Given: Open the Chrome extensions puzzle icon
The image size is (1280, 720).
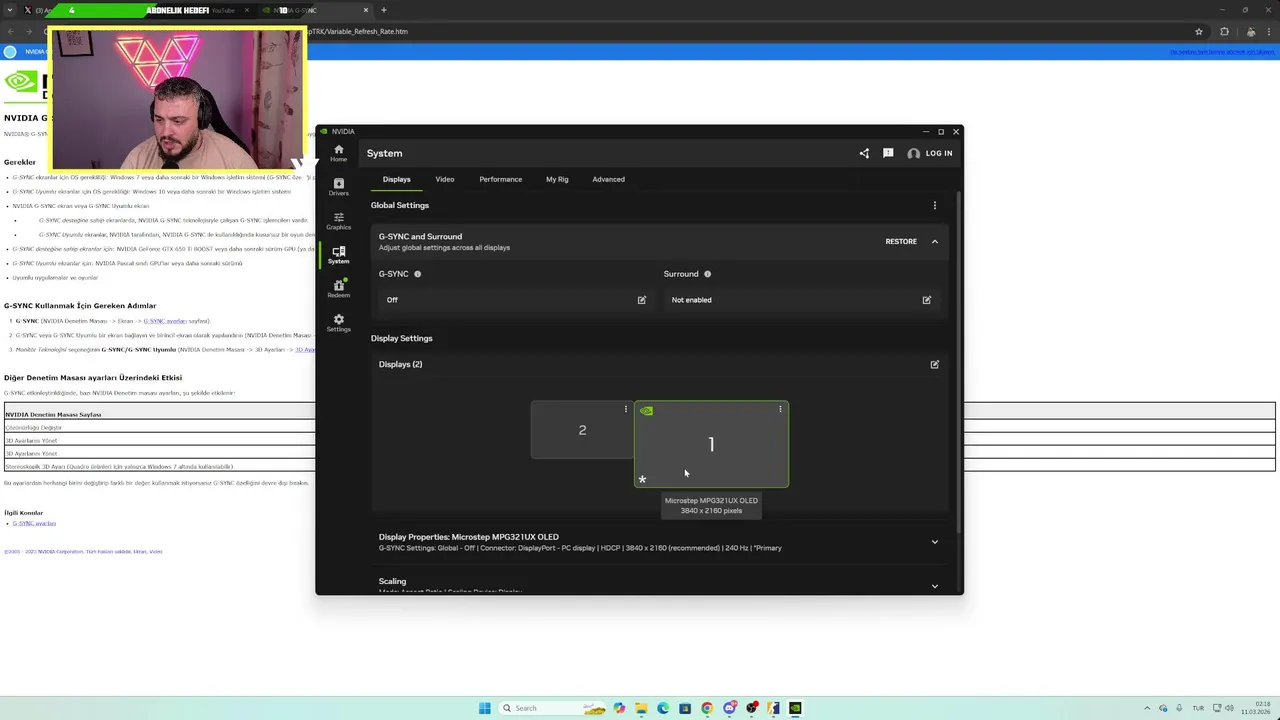Looking at the screenshot, I should tap(1225, 31).
